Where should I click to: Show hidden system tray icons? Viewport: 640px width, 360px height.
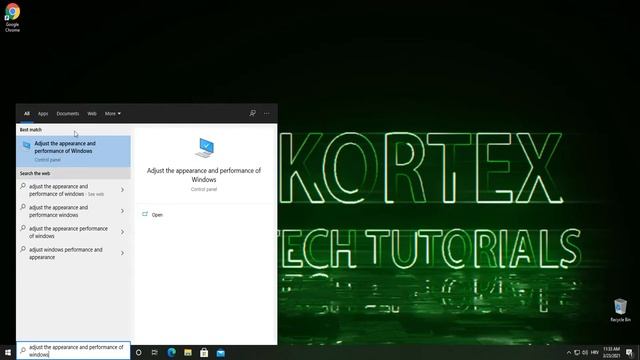point(569,352)
